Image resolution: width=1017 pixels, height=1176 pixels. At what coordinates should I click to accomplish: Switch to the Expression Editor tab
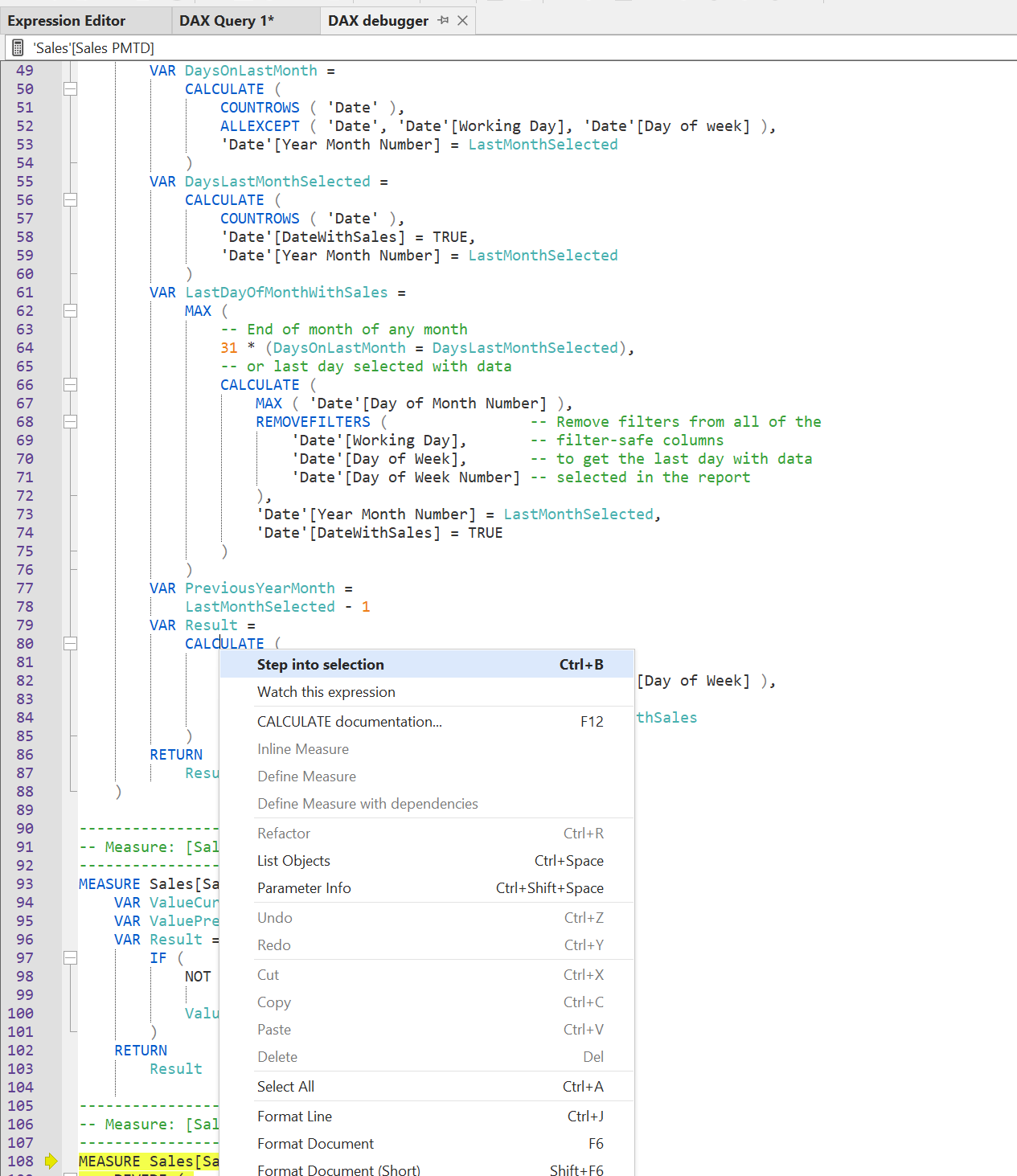point(67,21)
